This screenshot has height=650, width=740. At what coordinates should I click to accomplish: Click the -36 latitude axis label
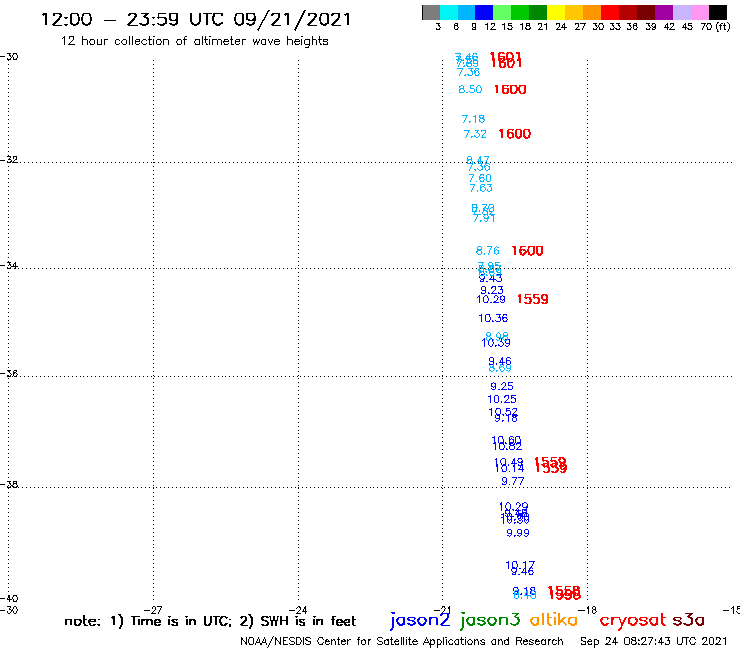tap(9, 373)
